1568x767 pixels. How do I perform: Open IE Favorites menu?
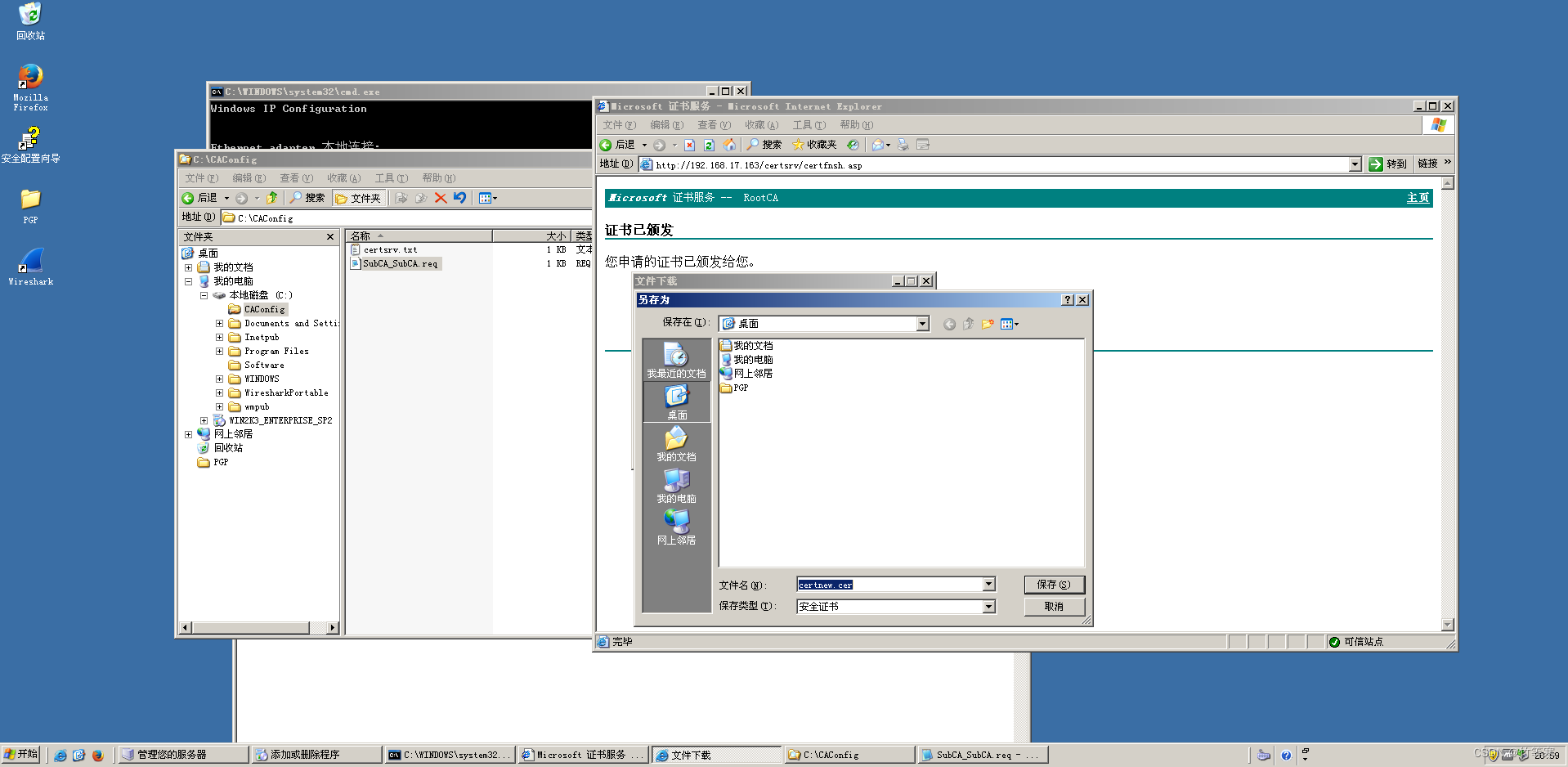(x=761, y=125)
